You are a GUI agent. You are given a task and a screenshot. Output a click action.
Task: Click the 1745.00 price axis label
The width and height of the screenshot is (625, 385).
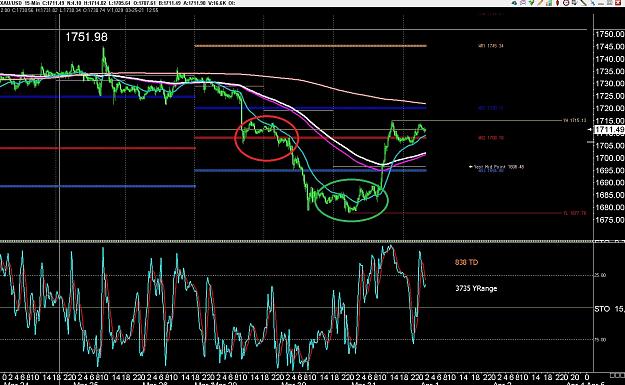click(x=609, y=47)
